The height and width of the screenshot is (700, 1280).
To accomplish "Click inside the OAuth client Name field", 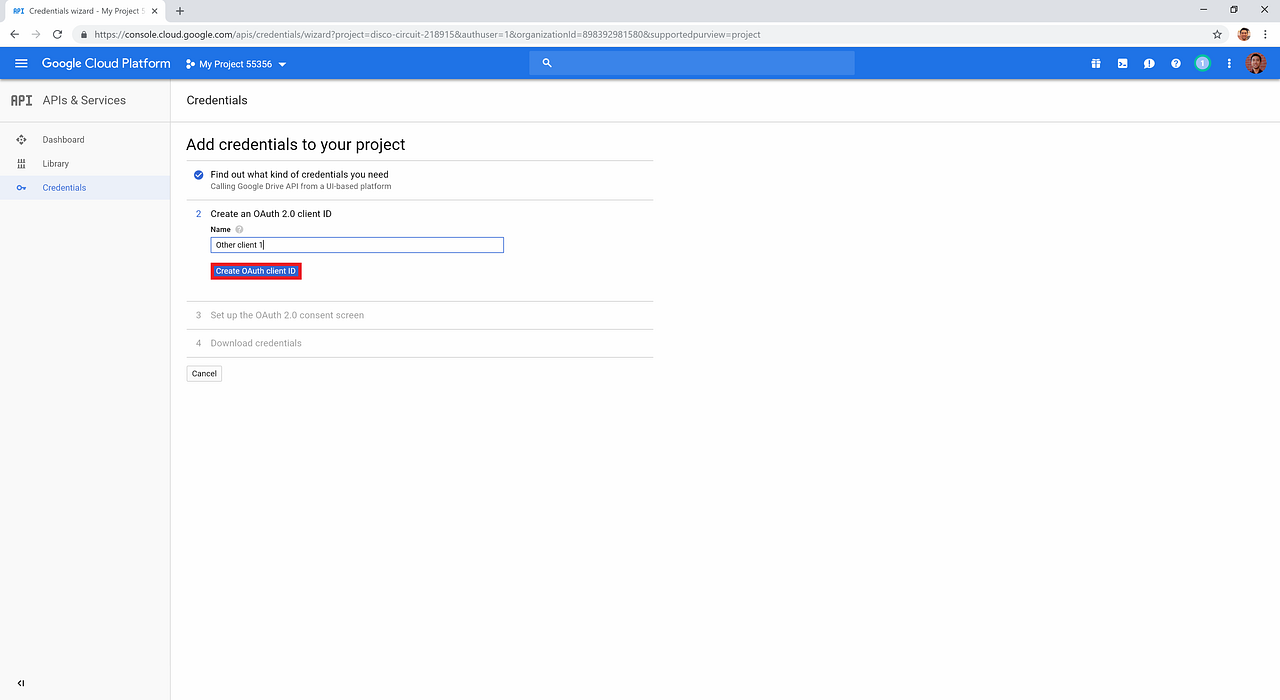I will [357, 244].
